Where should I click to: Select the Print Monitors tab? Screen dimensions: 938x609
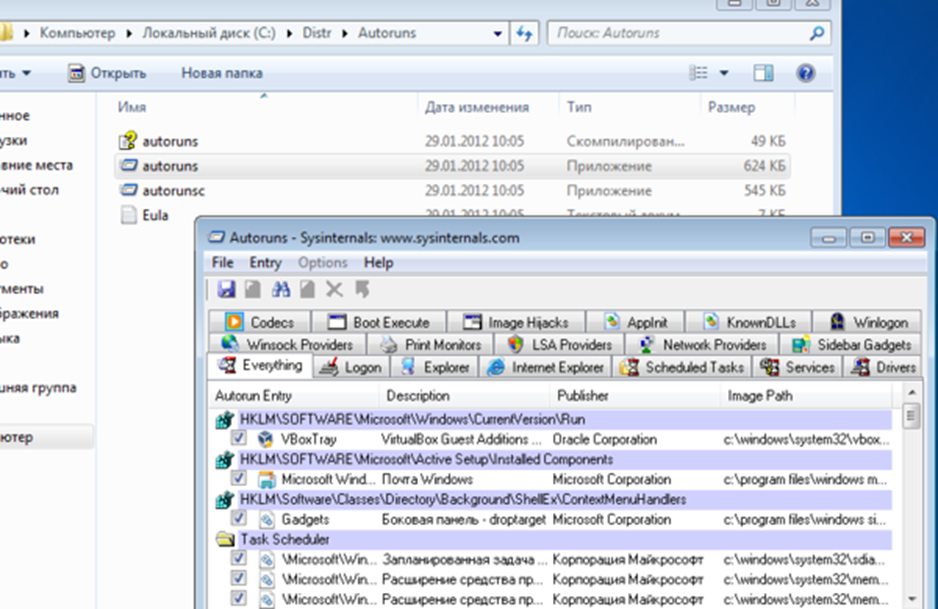(x=430, y=345)
